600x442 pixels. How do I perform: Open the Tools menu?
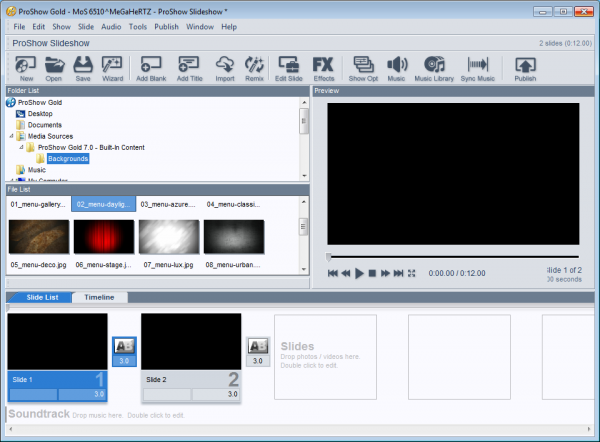[138, 27]
